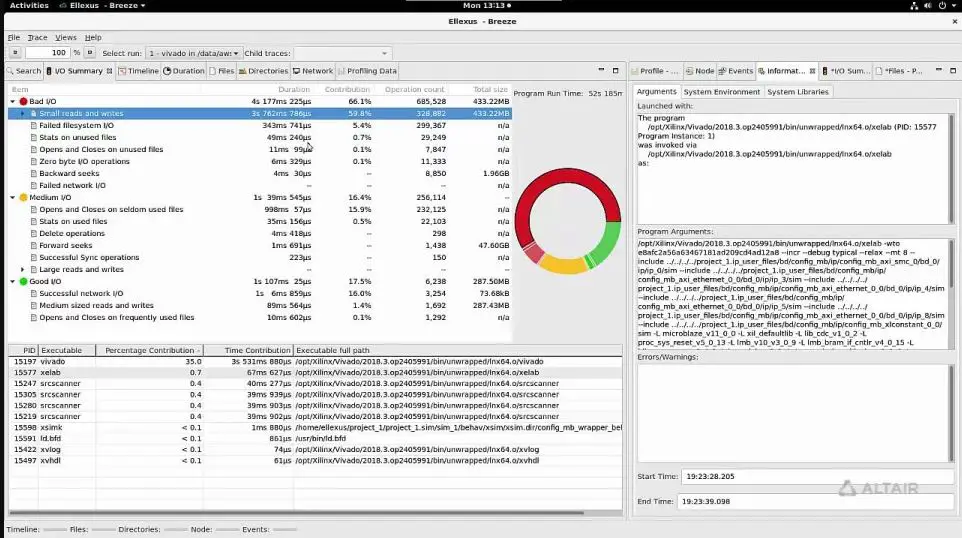The image size is (962, 538).
Task: Minimize the right Information panel view
Action: click(939, 71)
